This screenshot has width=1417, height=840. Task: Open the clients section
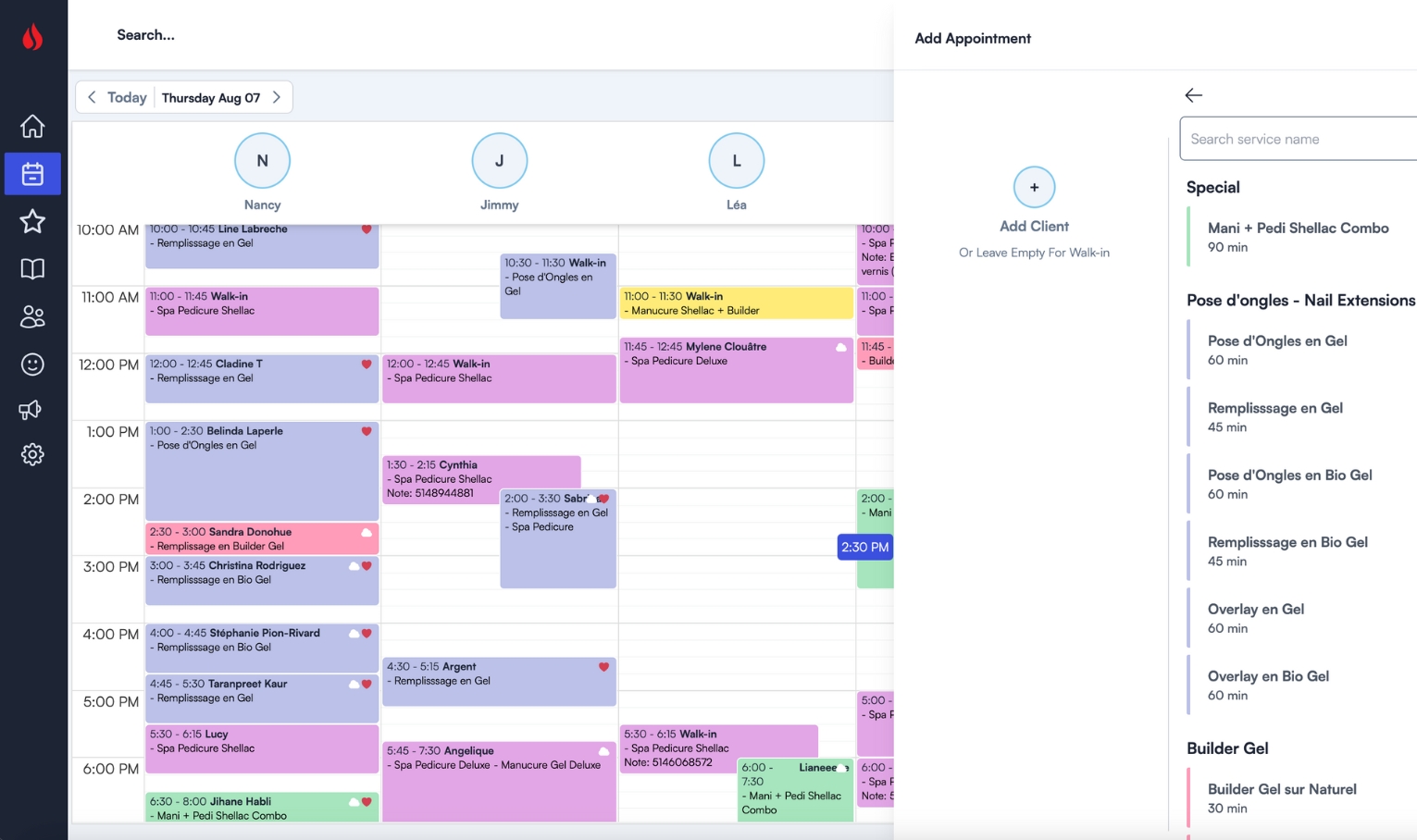coord(32,316)
